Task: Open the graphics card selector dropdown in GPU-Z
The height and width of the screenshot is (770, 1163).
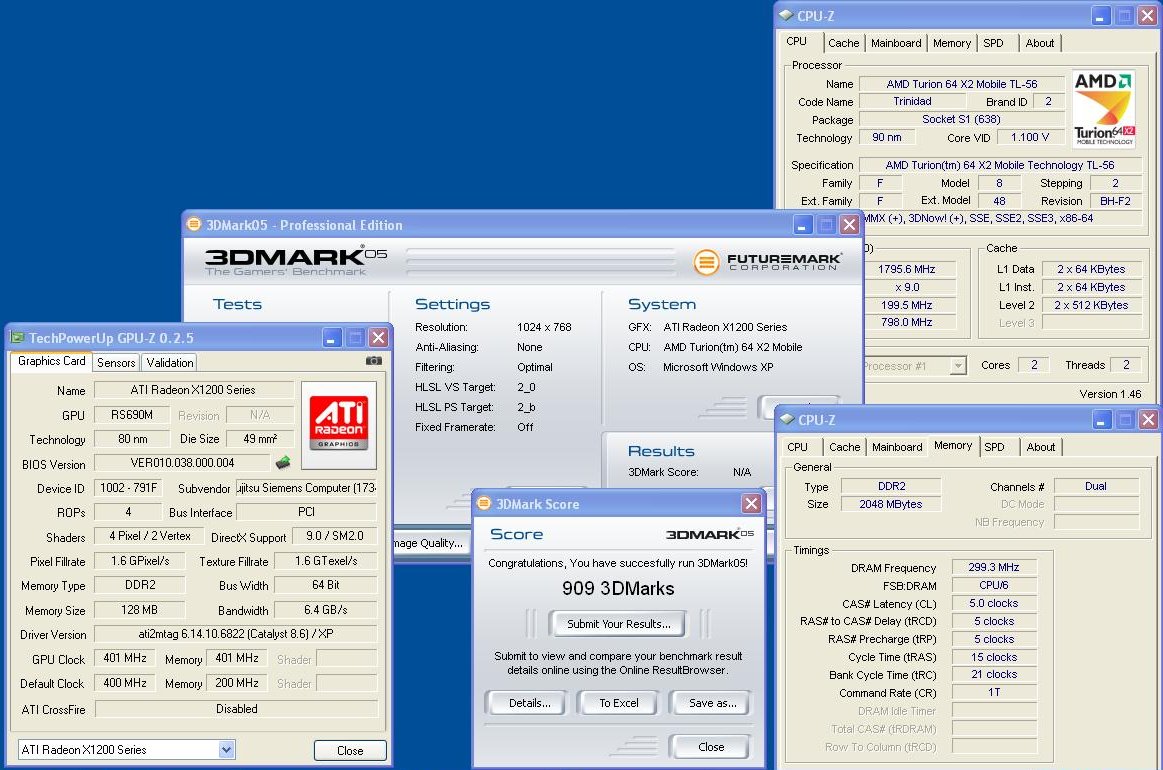Action: [227, 750]
